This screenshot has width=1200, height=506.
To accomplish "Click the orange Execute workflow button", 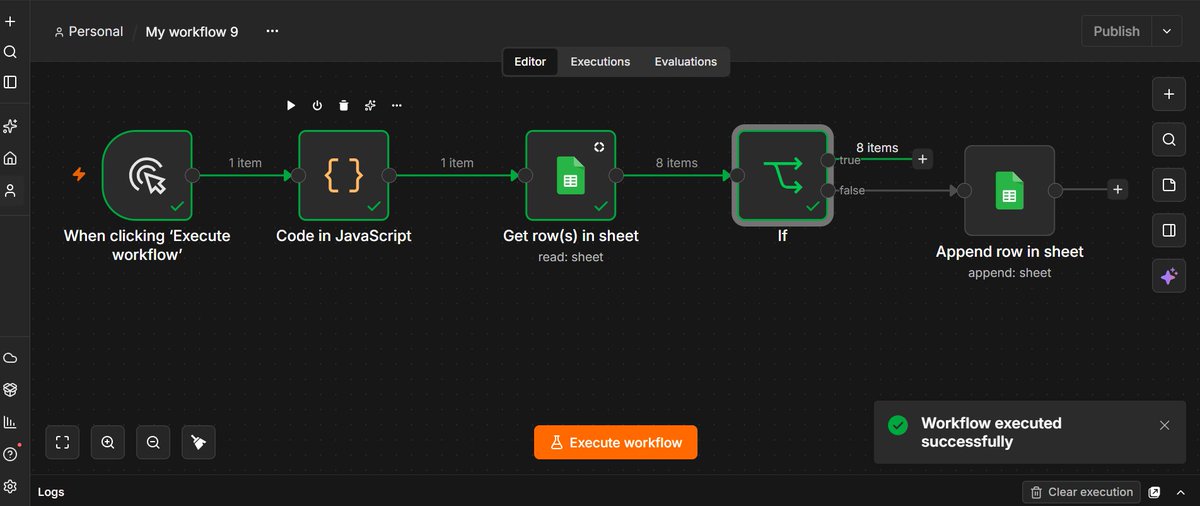I will (x=615, y=442).
